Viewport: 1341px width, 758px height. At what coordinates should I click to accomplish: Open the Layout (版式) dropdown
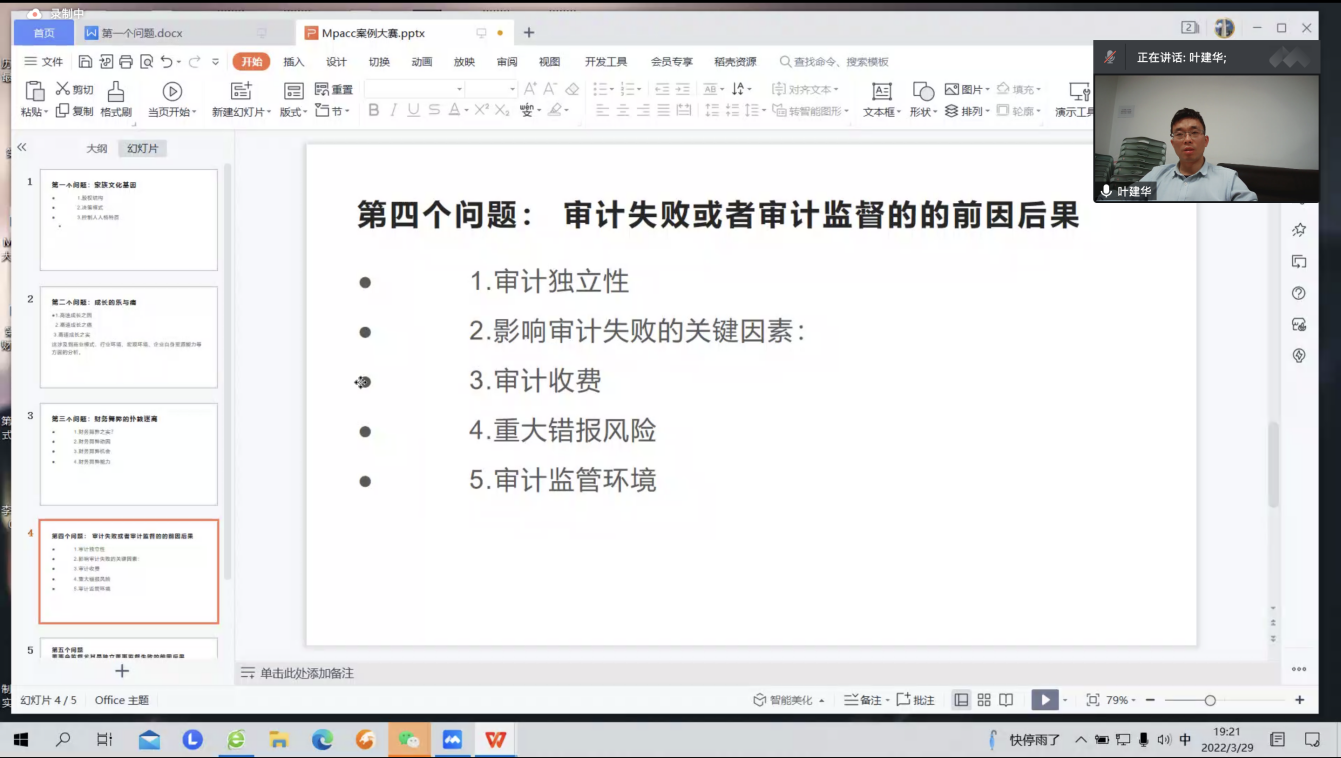coord(294,112)
